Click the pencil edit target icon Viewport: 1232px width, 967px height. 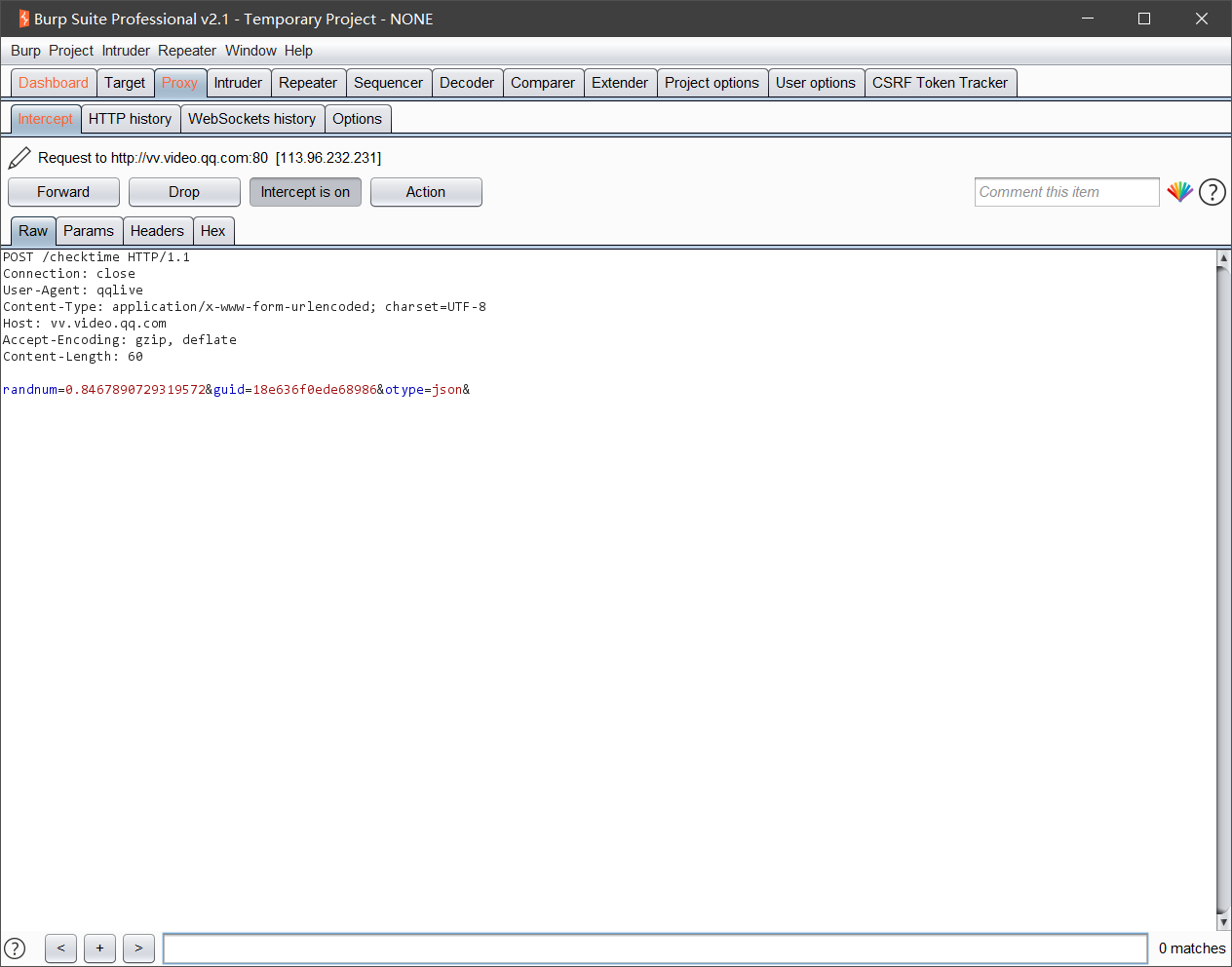(19, 158)
